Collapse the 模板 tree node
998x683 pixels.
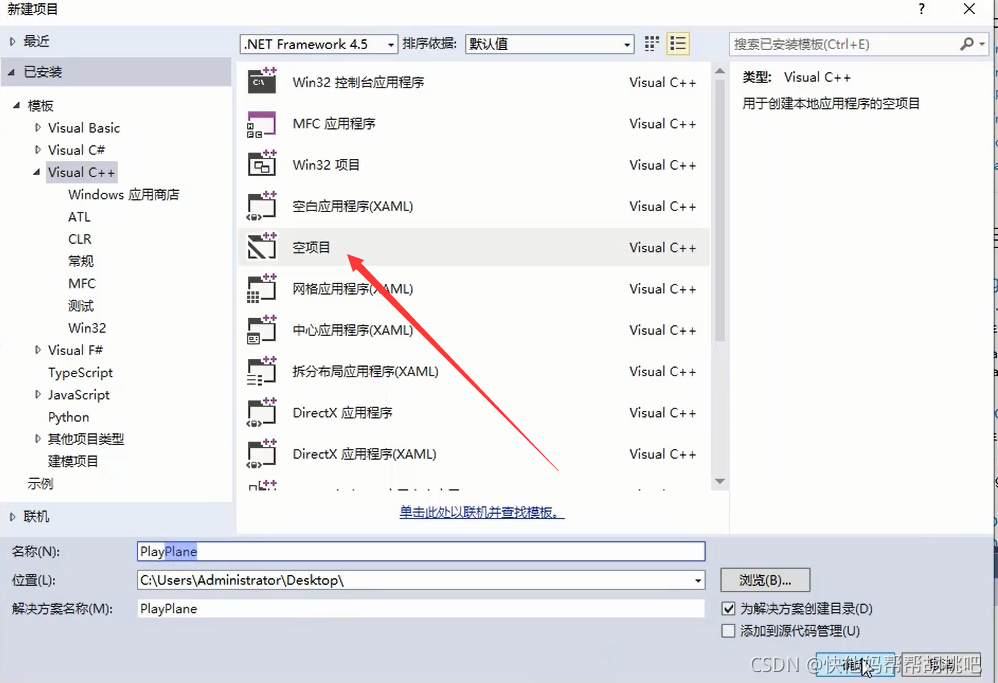17,105
